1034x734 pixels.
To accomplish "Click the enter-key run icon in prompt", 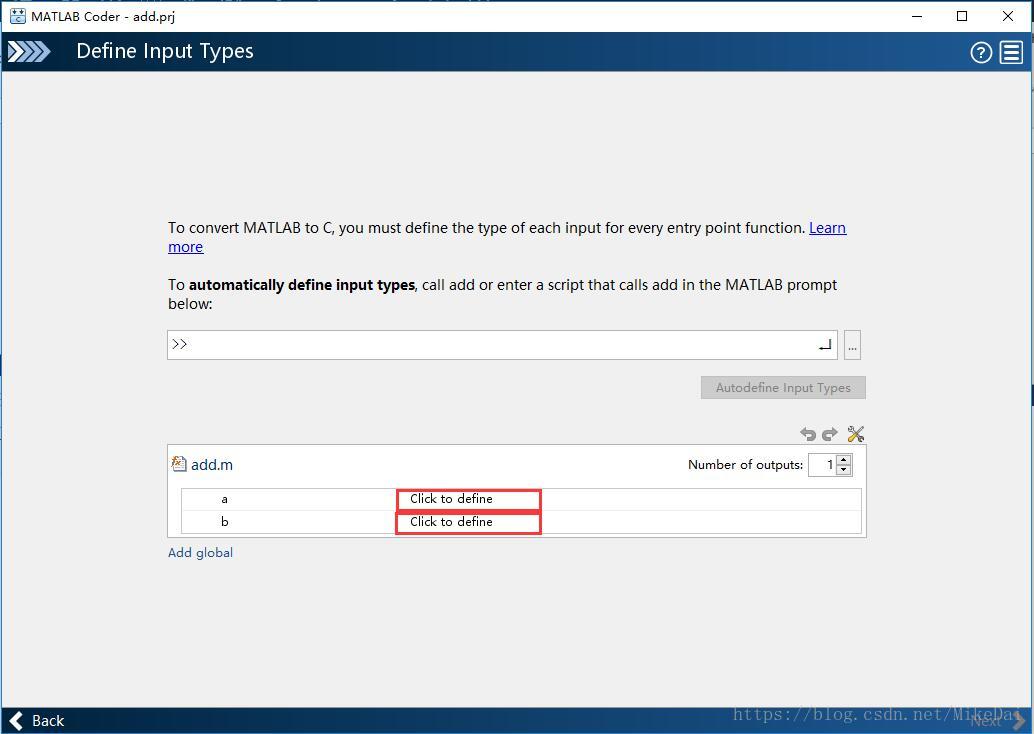I will coord(825,345).
